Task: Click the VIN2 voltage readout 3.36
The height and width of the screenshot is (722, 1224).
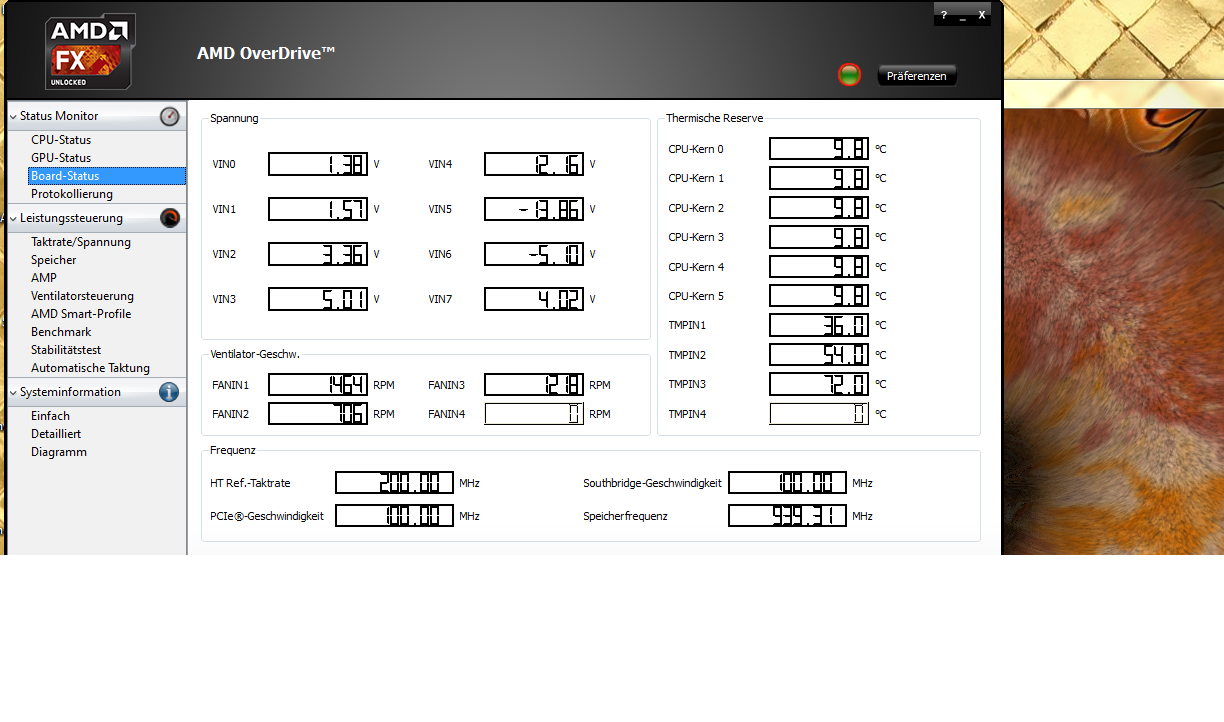Action: [318, 254]
